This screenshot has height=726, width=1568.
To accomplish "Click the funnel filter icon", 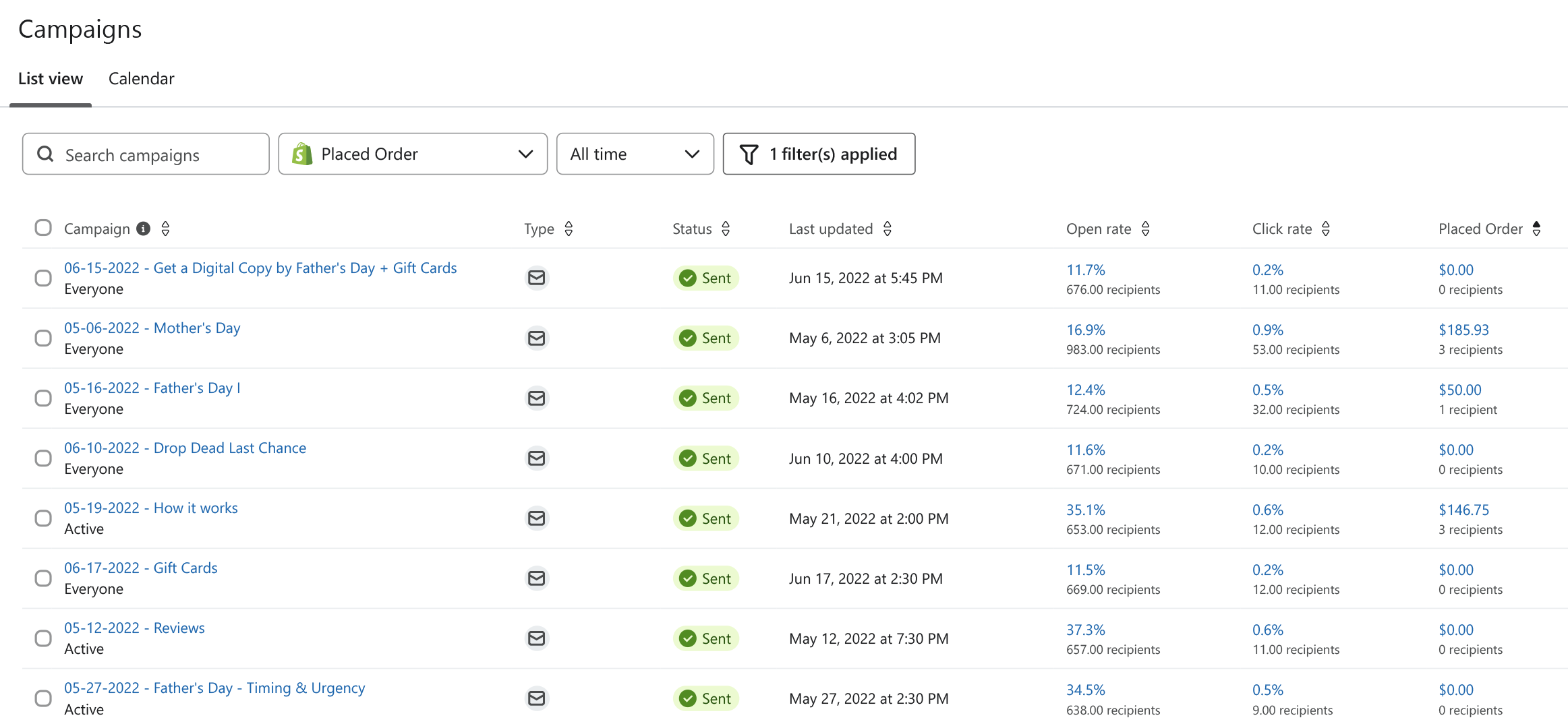I will tap(749, 154).
